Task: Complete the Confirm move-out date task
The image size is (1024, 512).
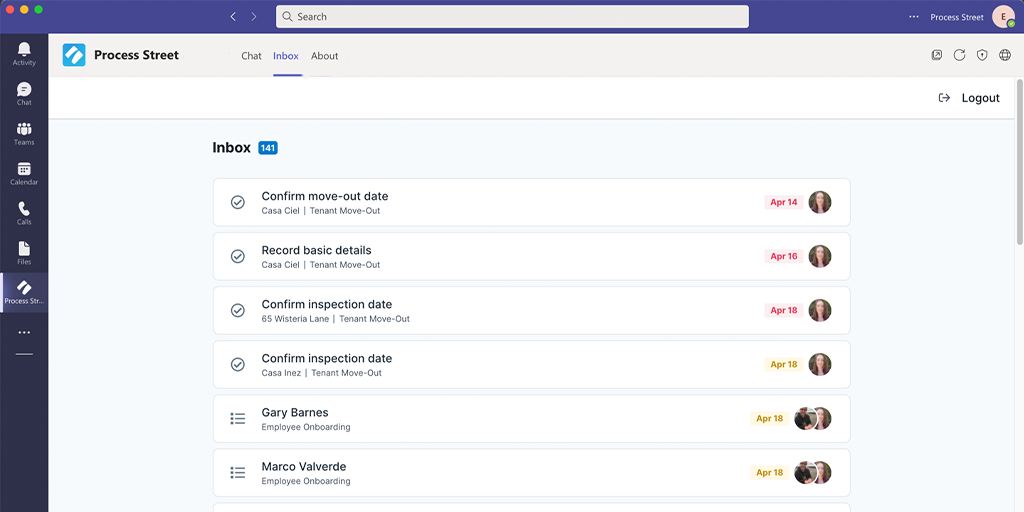Action: pyautogui.click(x=238, y=202)
